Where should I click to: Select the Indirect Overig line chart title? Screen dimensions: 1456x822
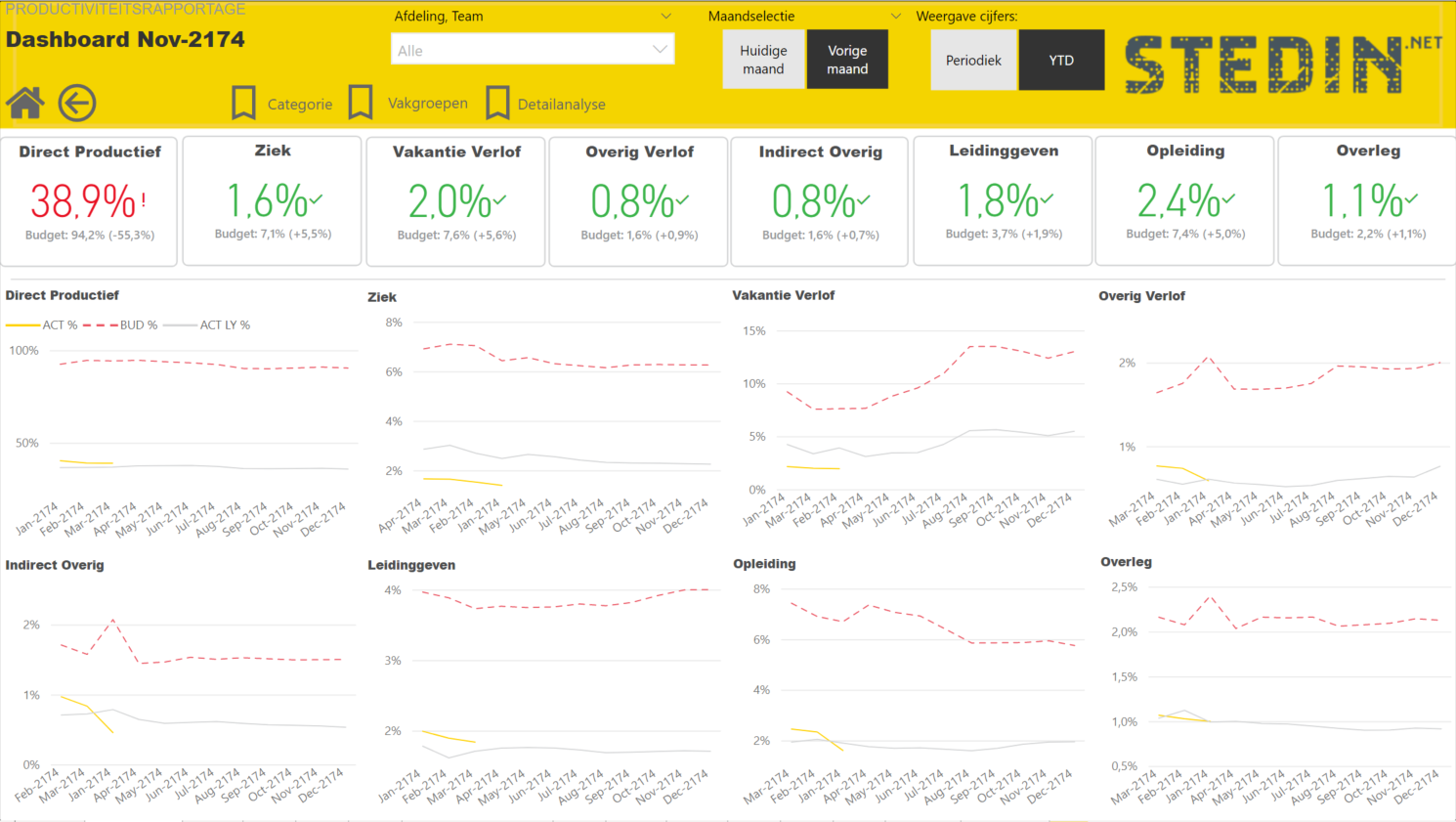(x=55, y=565)
